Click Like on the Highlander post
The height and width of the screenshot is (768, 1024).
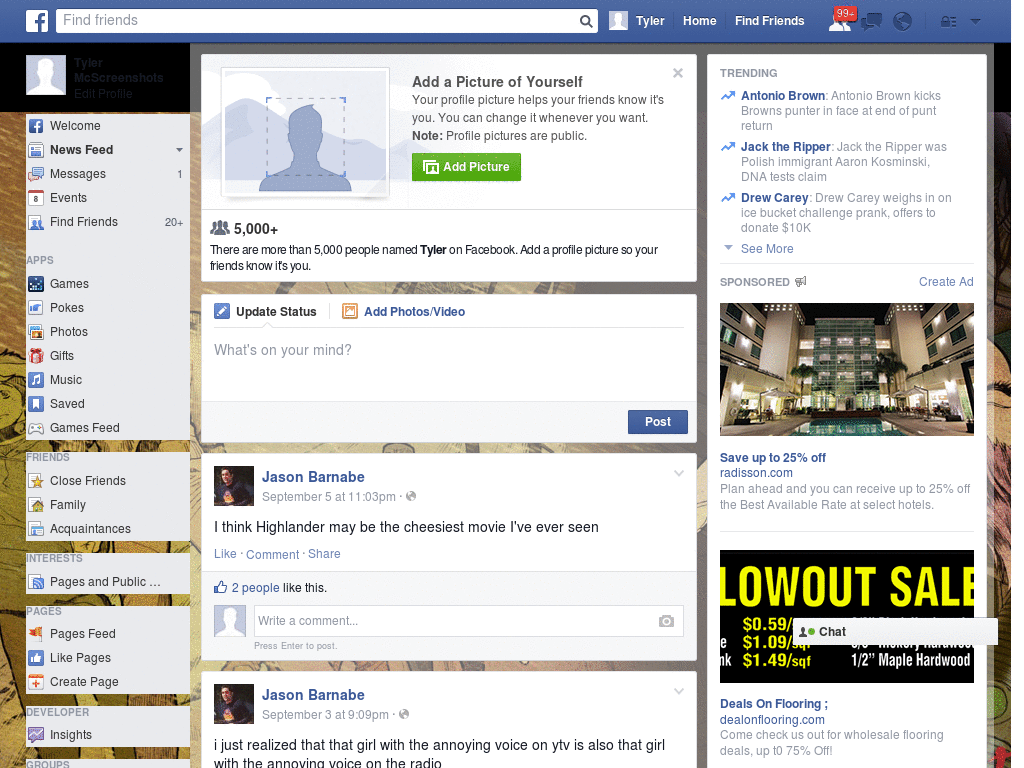pyautogui.click(x=225, y=554)
